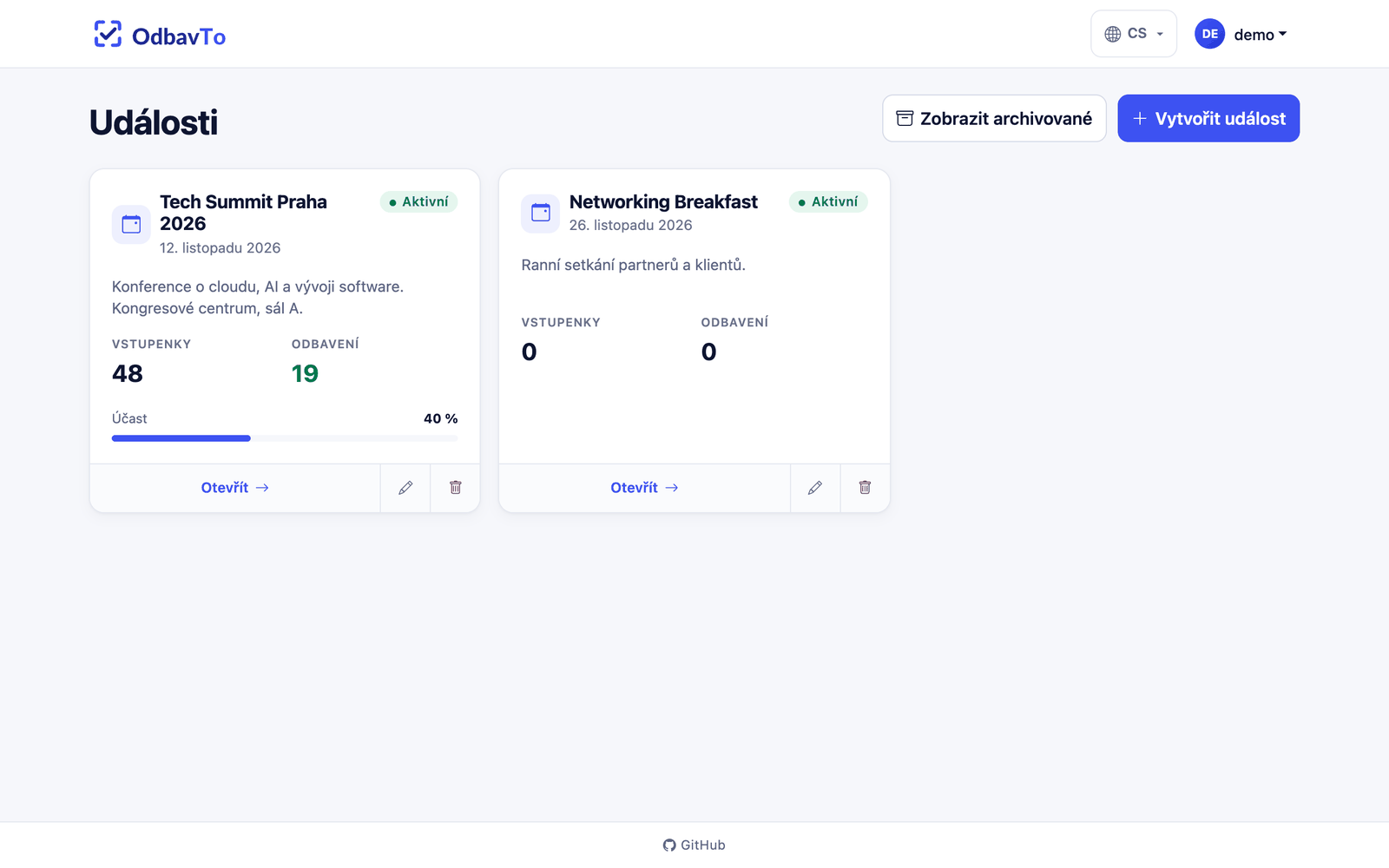Image resolution: width=1389 pixels, height=868 pixels.
Task: Click the Události page heading
Action: 154,122
